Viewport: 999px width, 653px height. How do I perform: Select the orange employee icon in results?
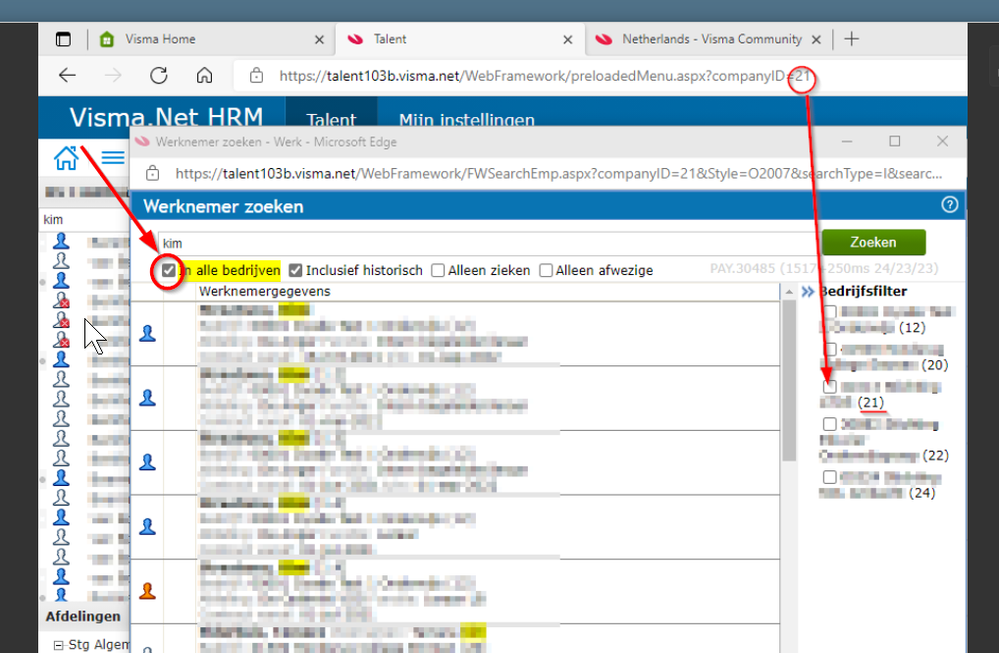[147, 591]
